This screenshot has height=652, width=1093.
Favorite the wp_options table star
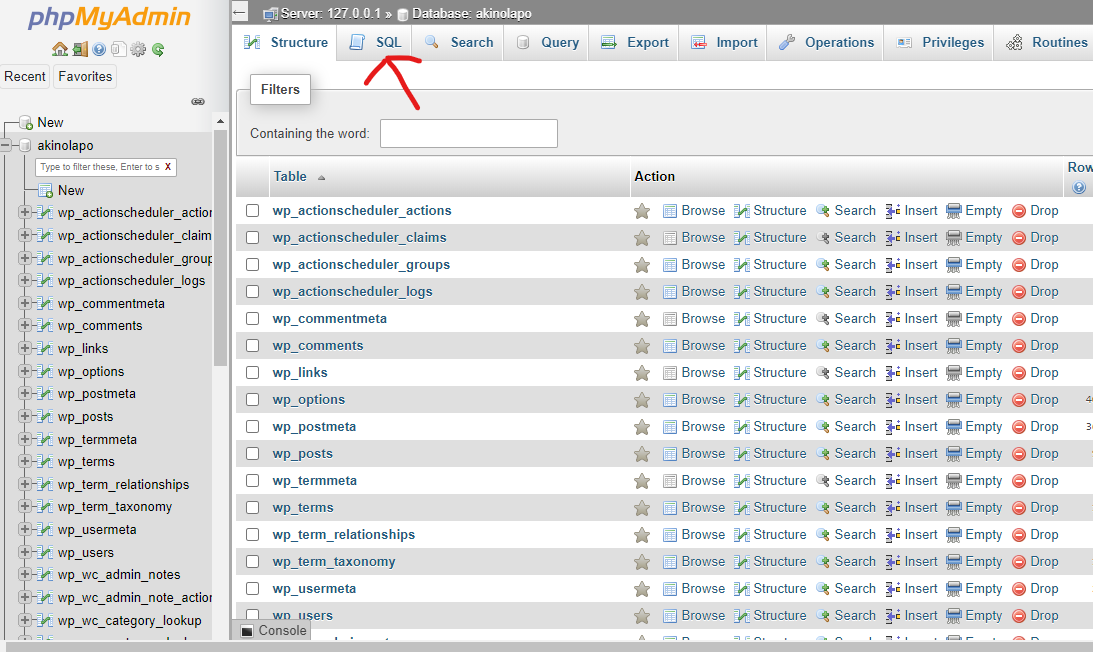(x=642, y=400)
